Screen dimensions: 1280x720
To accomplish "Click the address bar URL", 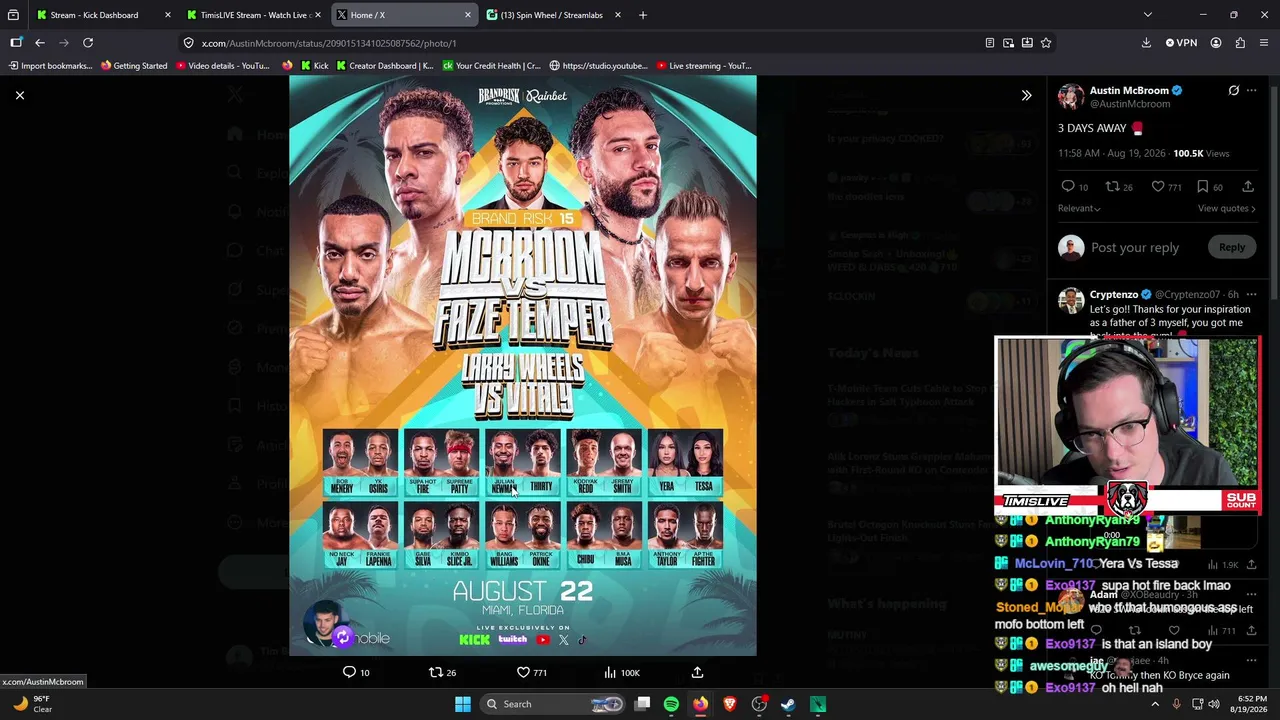I will (329, 43).
